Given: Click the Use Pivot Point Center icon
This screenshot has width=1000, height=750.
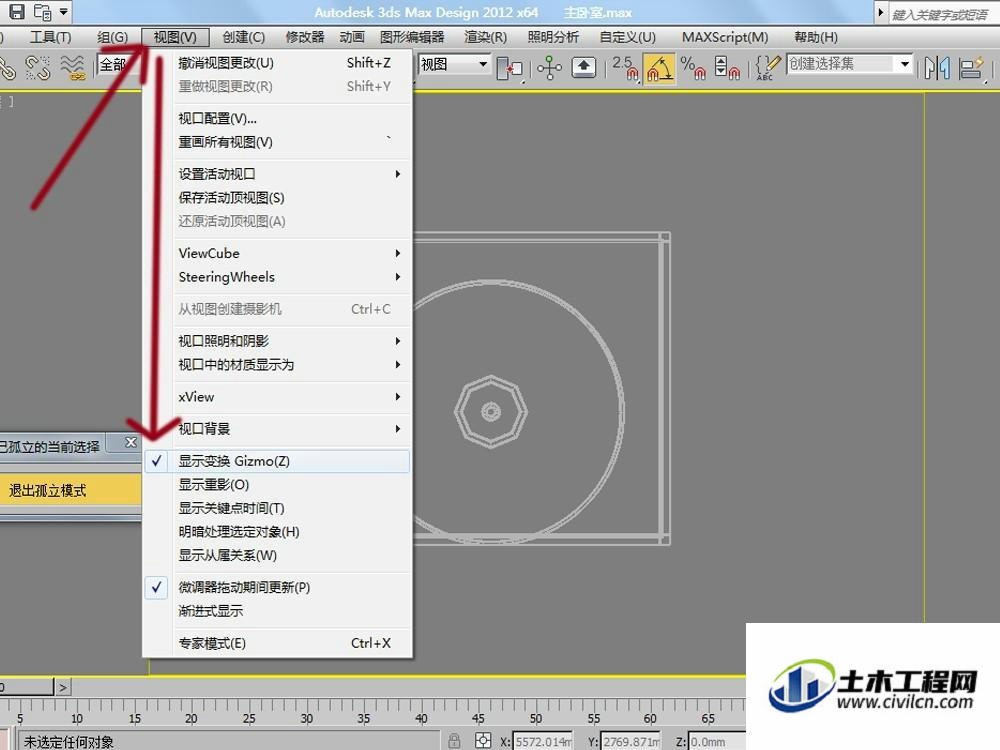Looking at the screenshot, I should 509,68.
